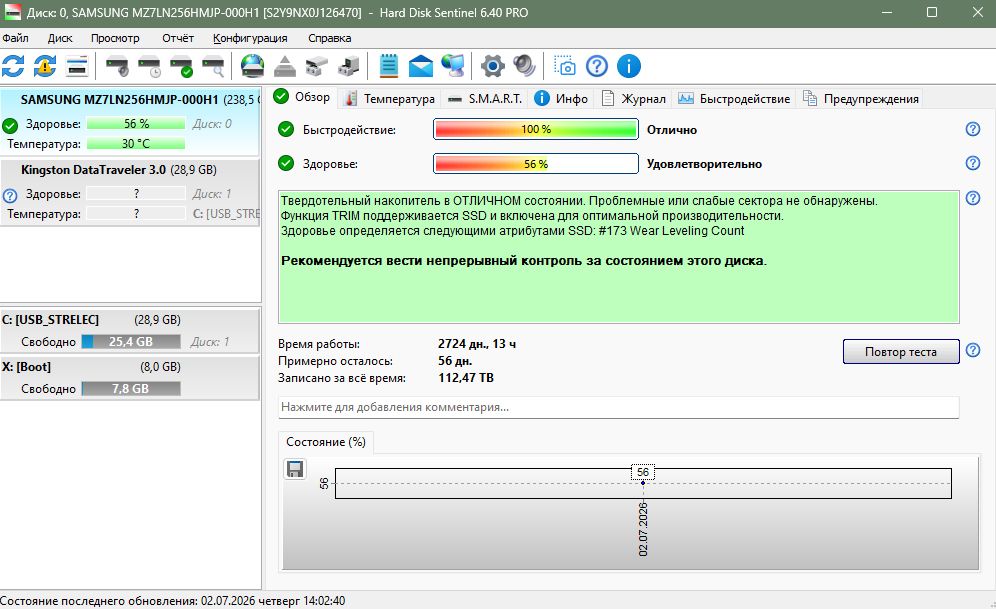Take a screenshot with the camera toolbar icon
996x609 pixels.
pos(564,66)
